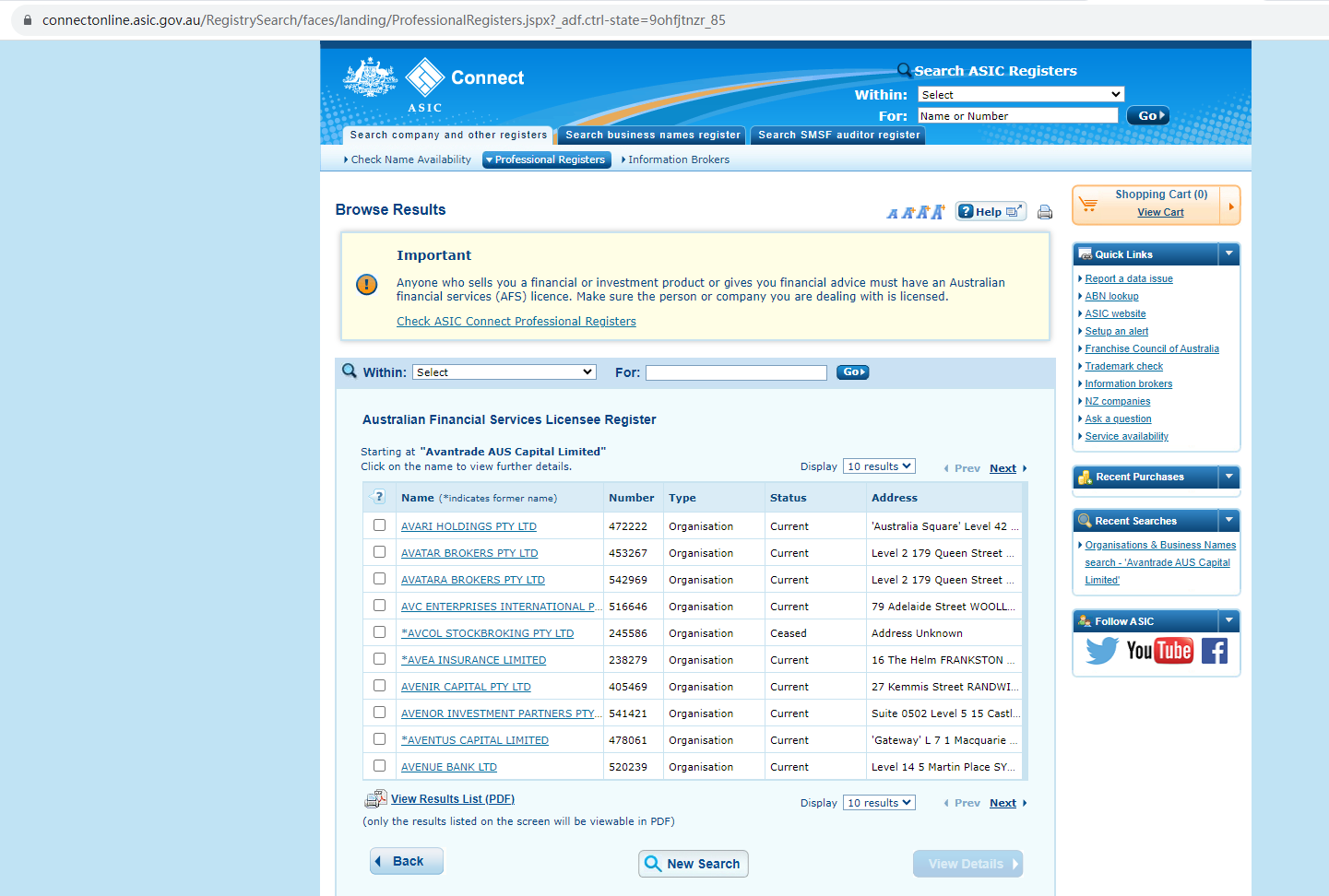This screenshot has height=896, width=1329.
Task: Click the shopping cart icon
Action: pos(1088,205)
